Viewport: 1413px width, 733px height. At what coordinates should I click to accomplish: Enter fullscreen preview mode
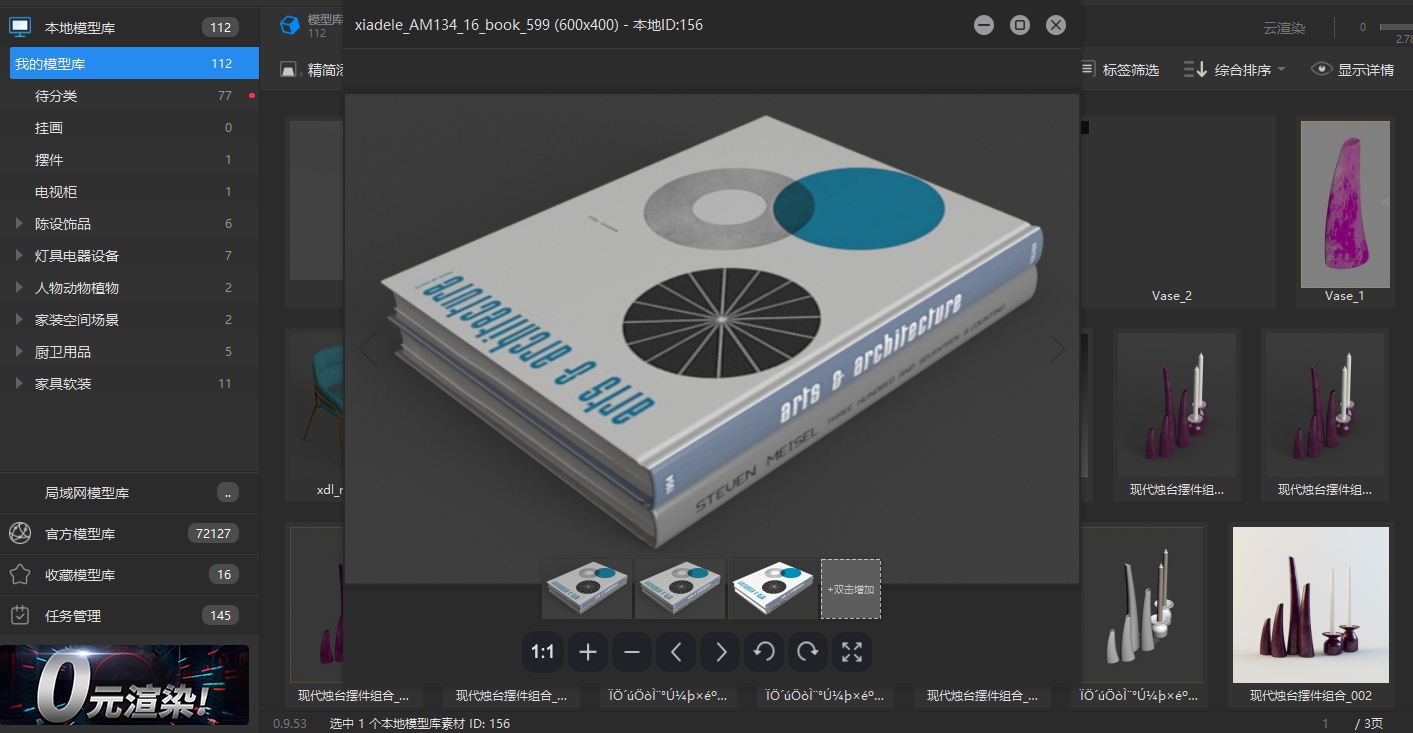(852, 653)
